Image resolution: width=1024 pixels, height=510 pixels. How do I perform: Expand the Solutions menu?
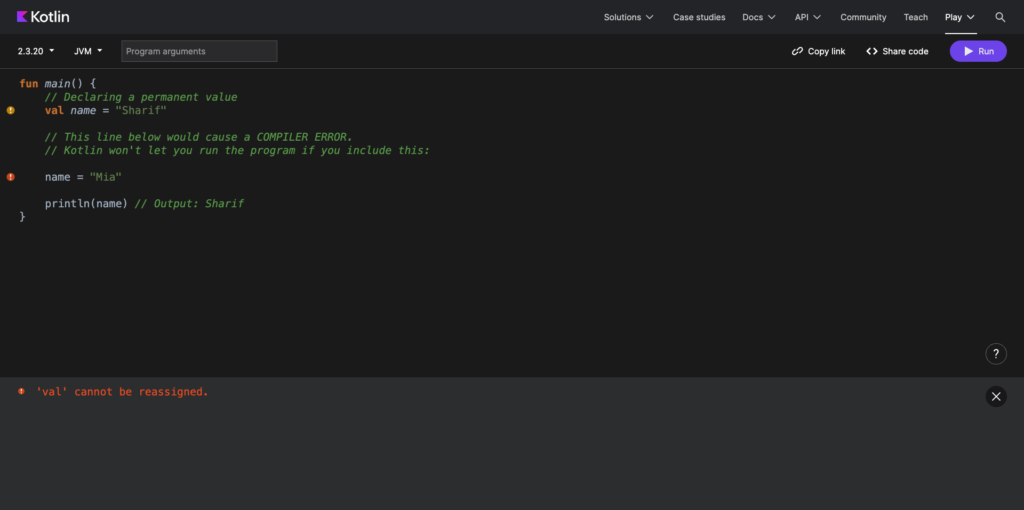[628, 17]
